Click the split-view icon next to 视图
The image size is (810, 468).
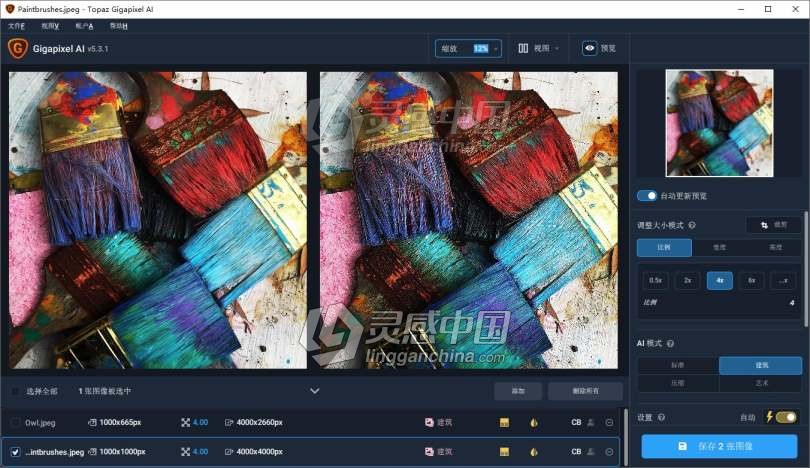coord(523,48)
